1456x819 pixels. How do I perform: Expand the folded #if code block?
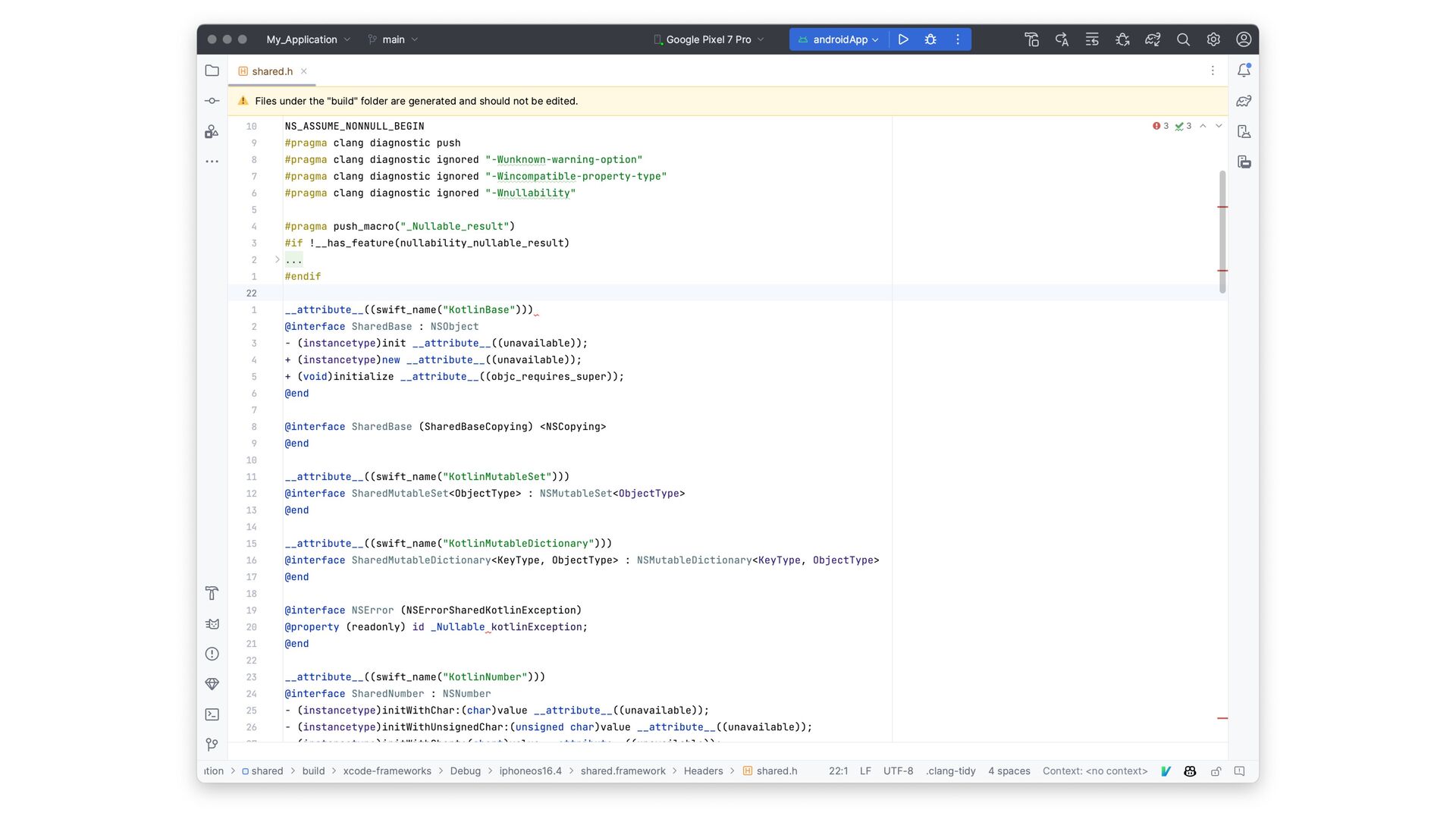(x=277, y=259)
